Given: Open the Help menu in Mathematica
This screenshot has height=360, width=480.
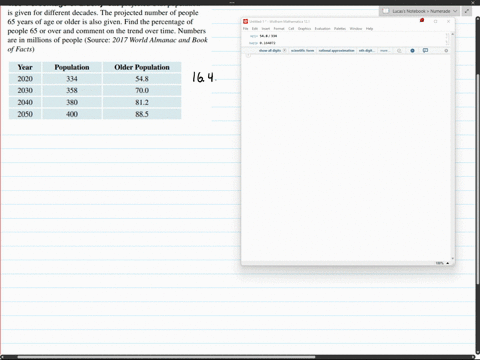Looking at the screenshot, I should coord(369,29).
